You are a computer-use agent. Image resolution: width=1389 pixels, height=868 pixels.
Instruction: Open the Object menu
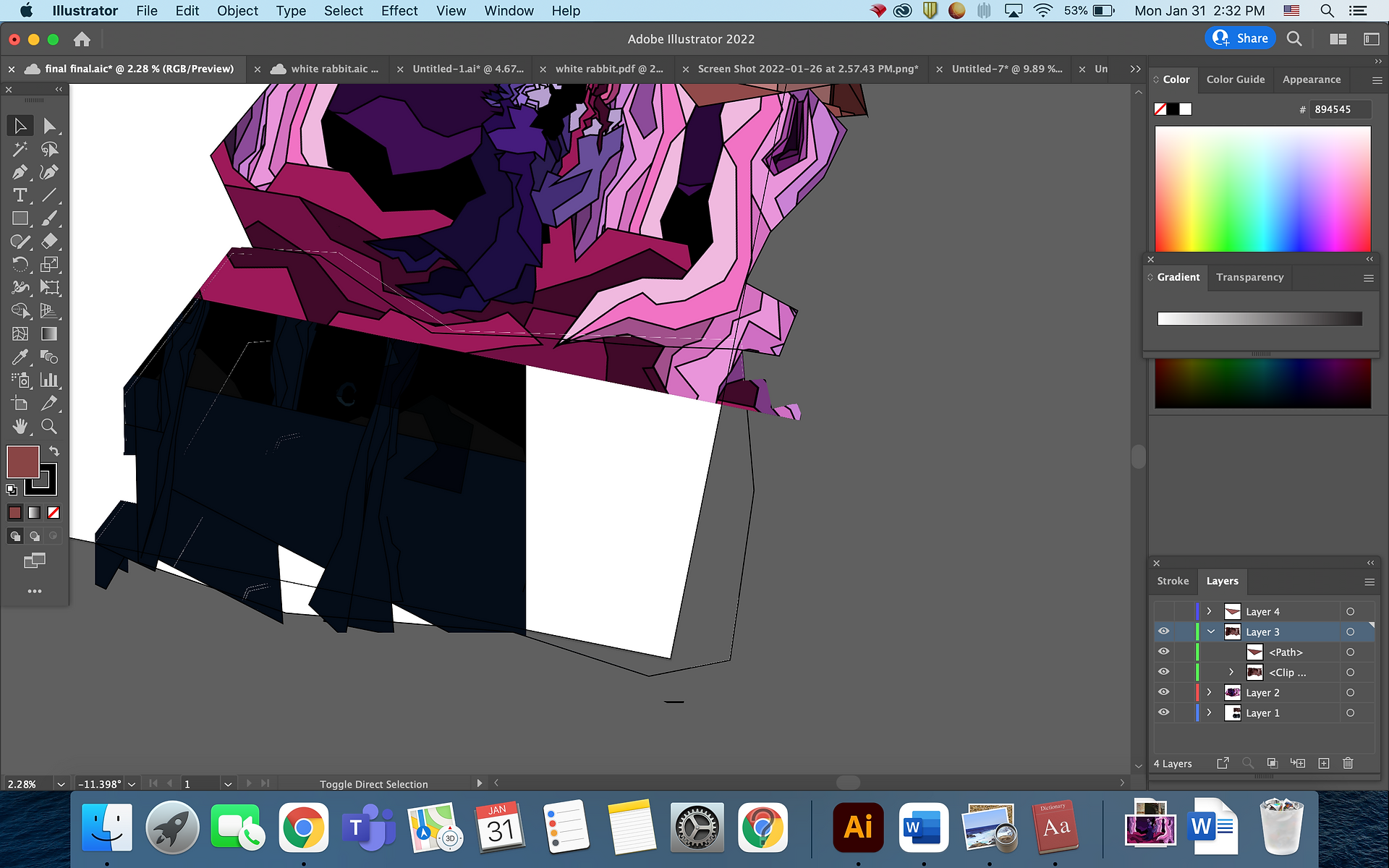point(237,11)
